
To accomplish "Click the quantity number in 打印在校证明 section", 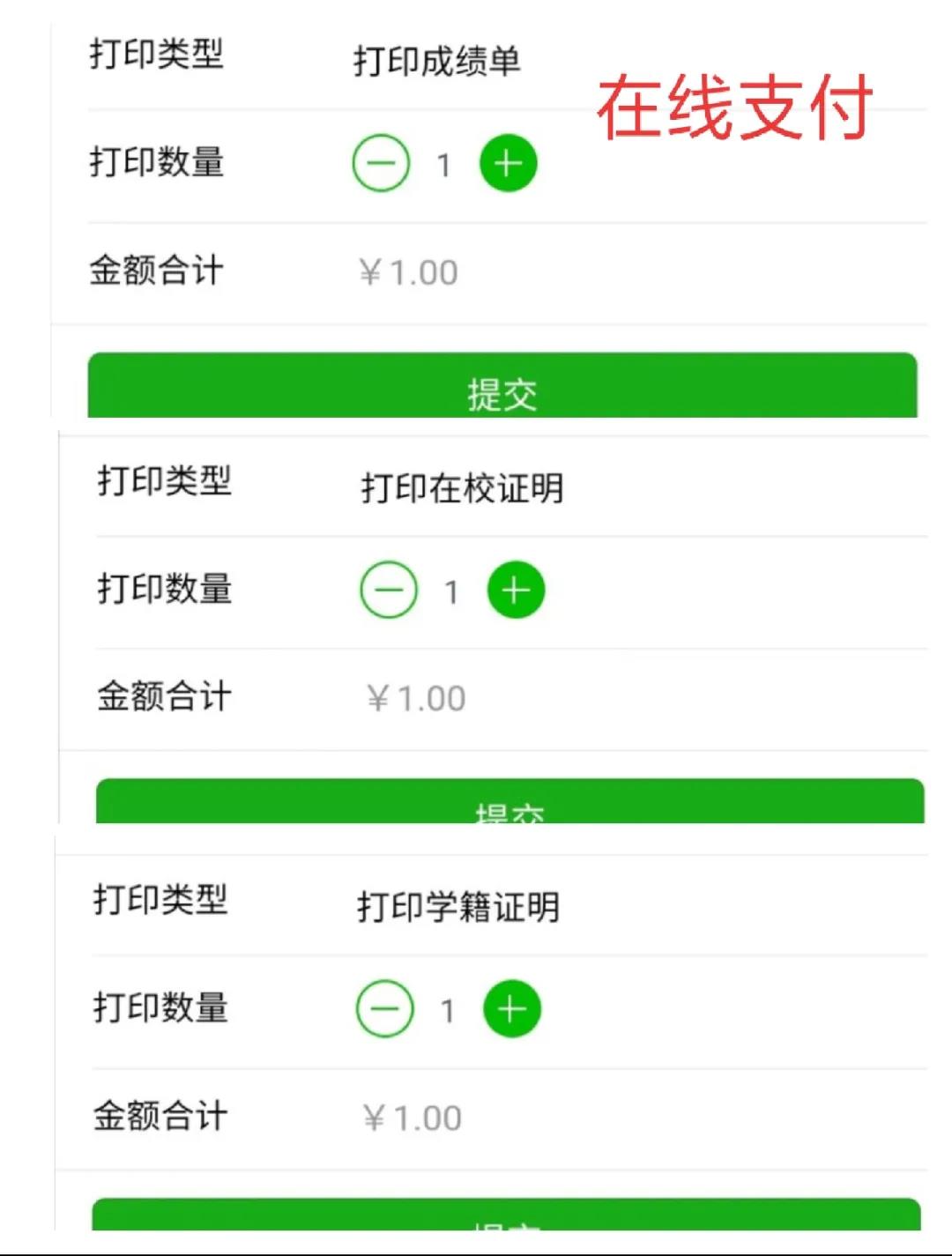I will 451,591.
